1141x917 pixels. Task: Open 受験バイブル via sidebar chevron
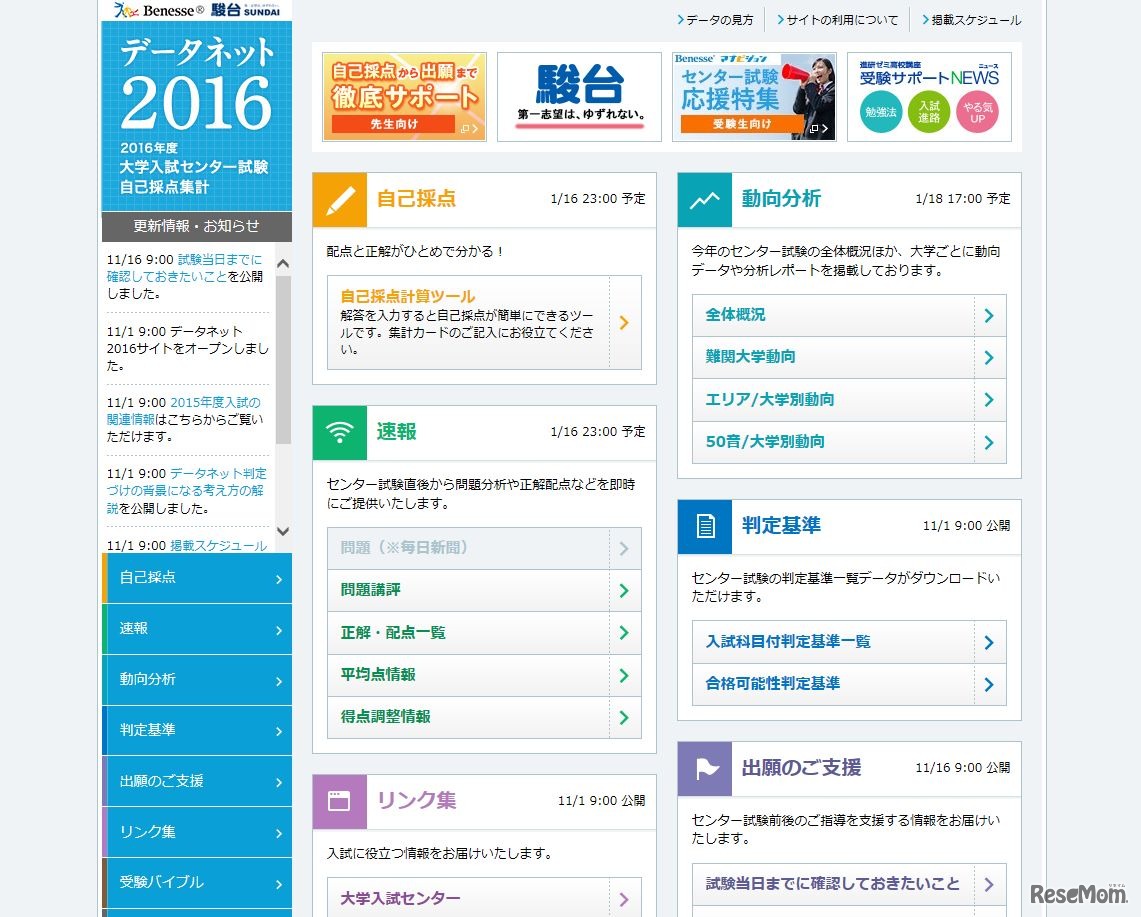tap(281, 883)
